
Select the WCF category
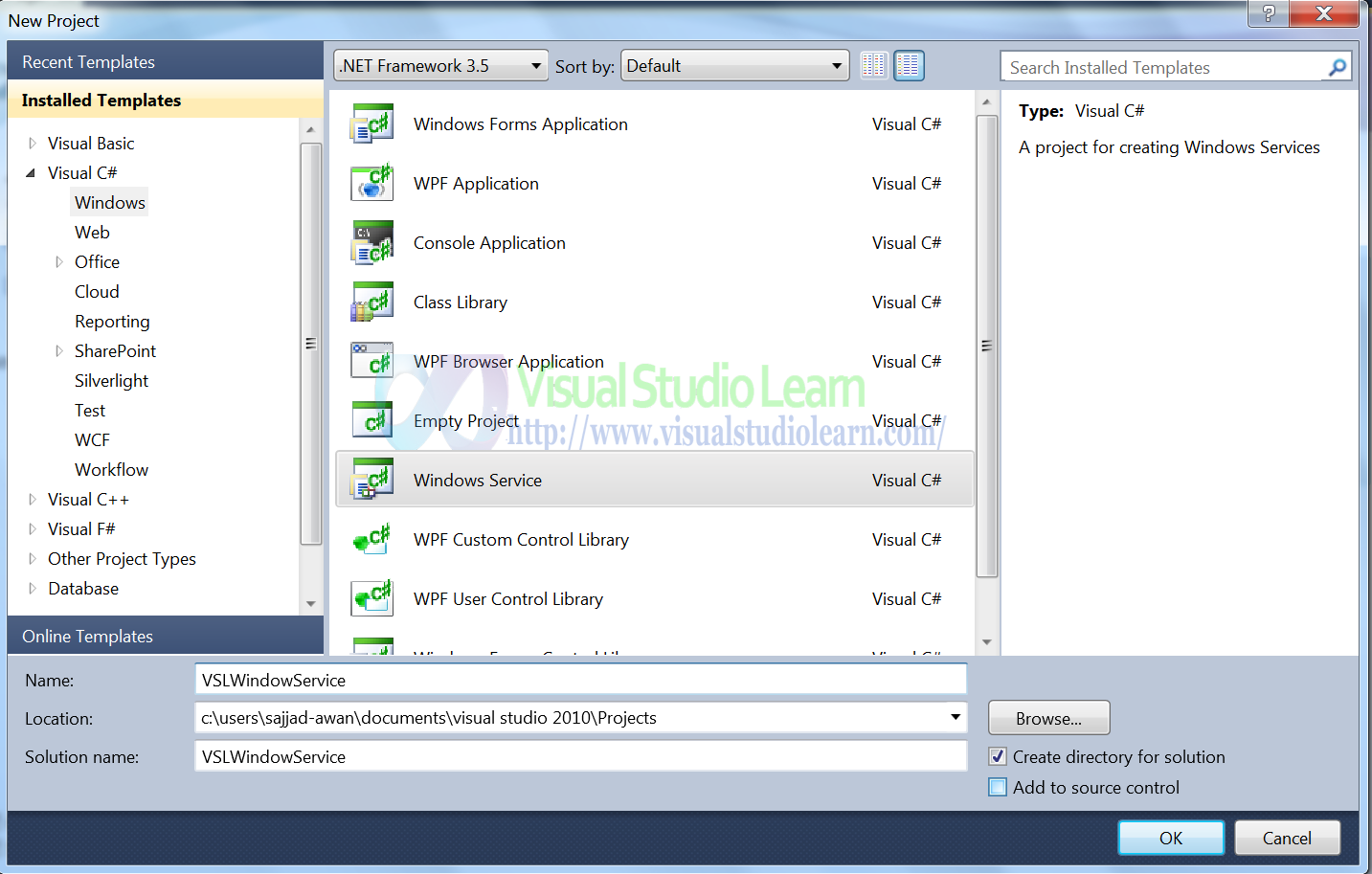(92, 440)
